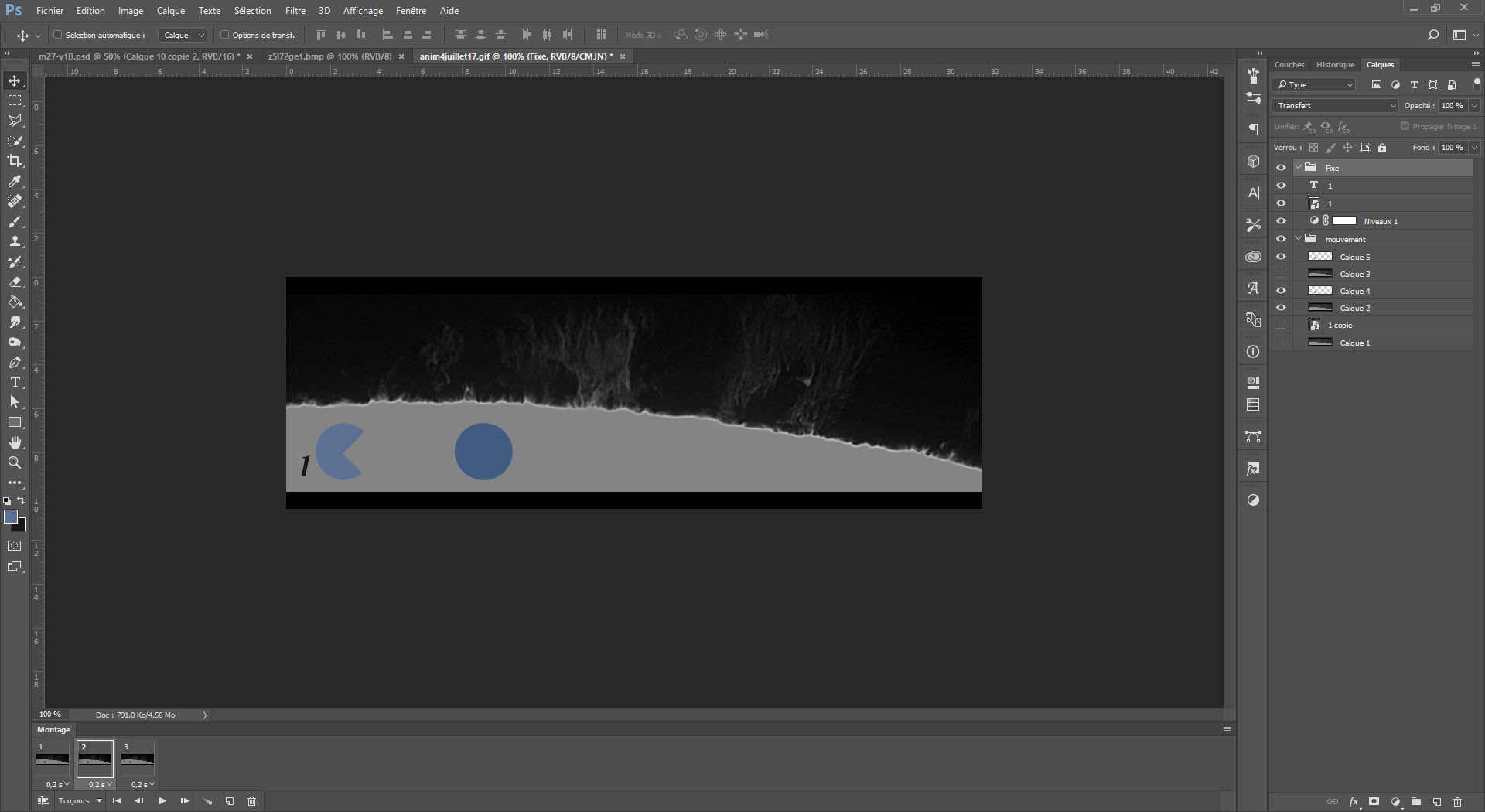Swap foreground and background colors
This screenshot has width=1485, height=812.
(21, 500)
